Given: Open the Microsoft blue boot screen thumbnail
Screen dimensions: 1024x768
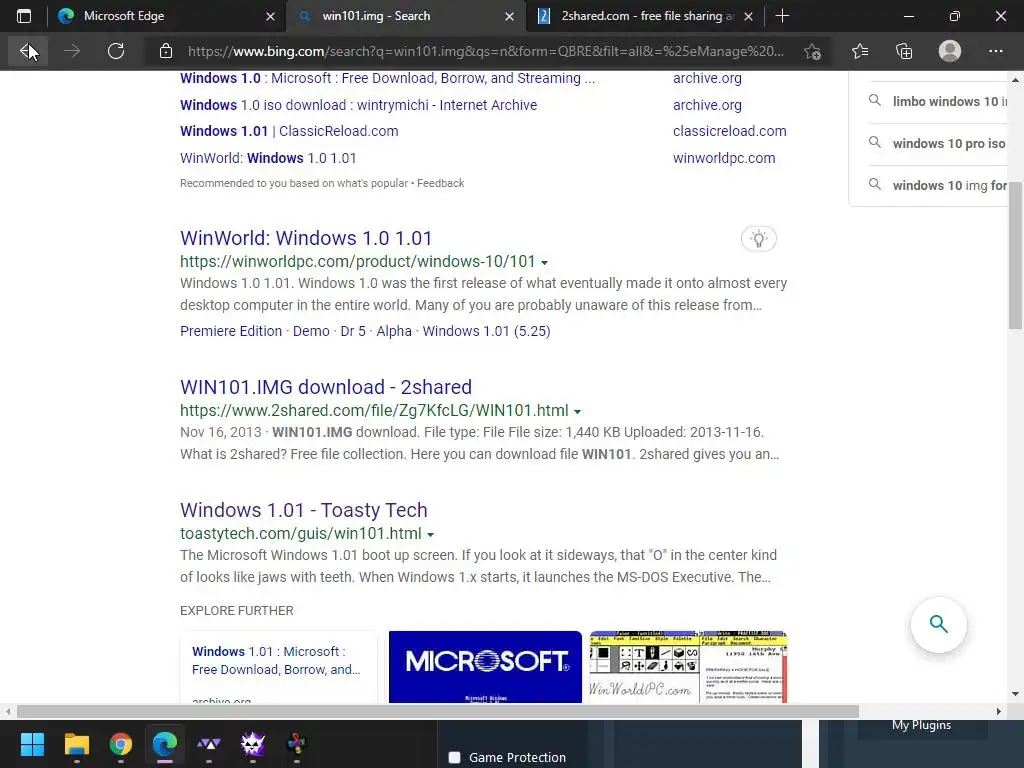Looking at the screenshot, I should pyautogui.click(x=485, y=667).
